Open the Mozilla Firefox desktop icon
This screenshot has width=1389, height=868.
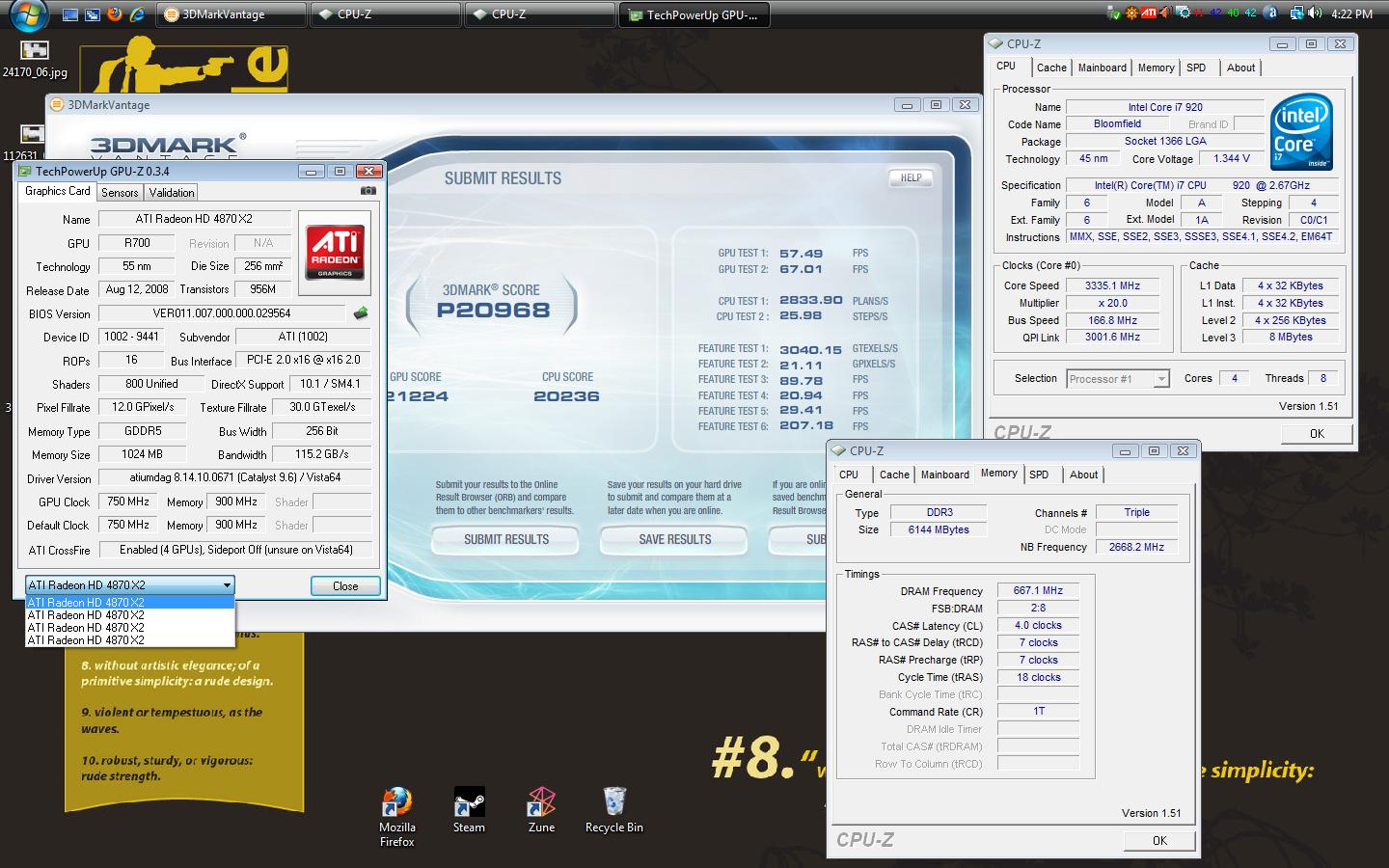click(396, 818)
